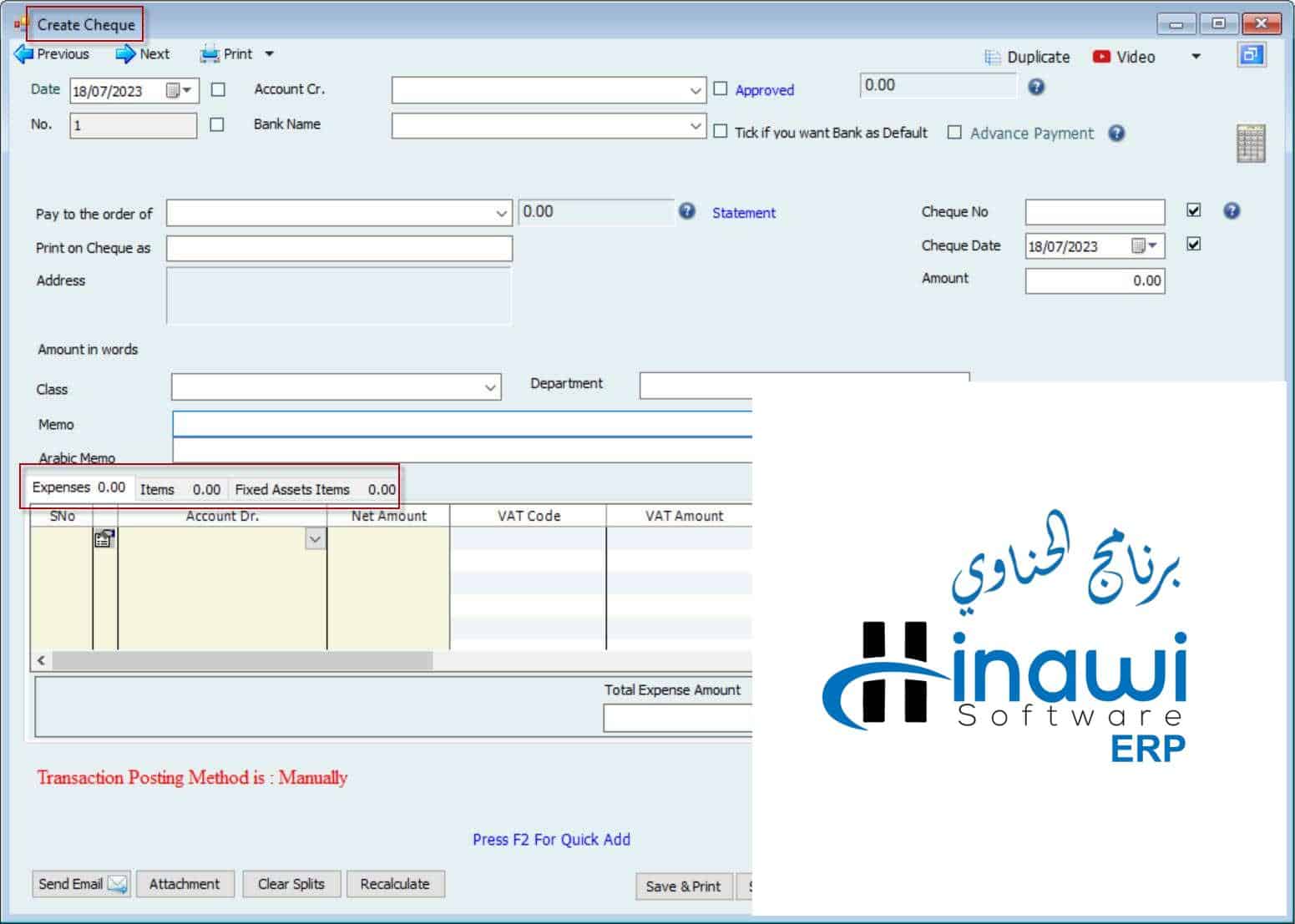Switch to the Fixed Assets Items tab
This screenshot has height=924, width=1295.
(315, 489)
